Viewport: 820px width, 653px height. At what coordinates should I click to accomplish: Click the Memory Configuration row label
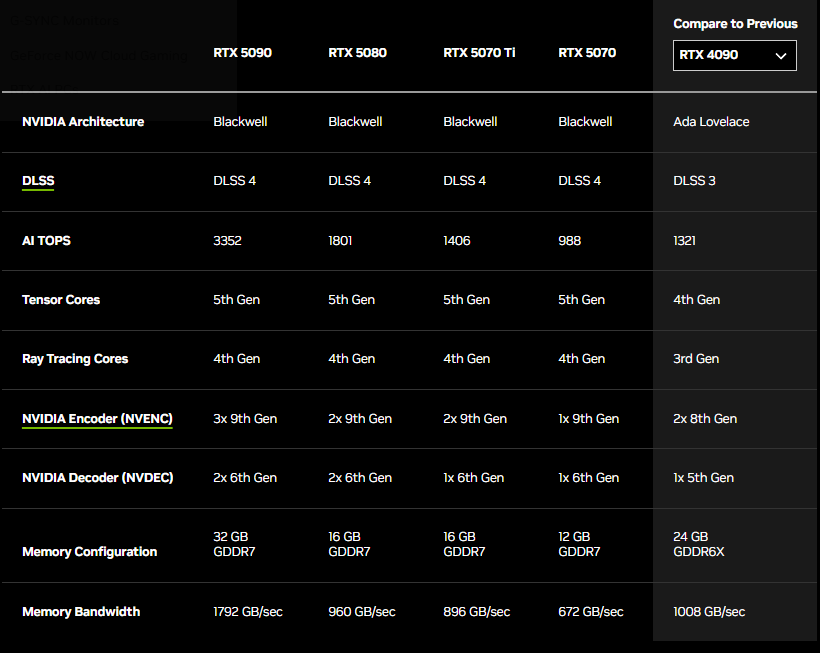click(89, 552)
